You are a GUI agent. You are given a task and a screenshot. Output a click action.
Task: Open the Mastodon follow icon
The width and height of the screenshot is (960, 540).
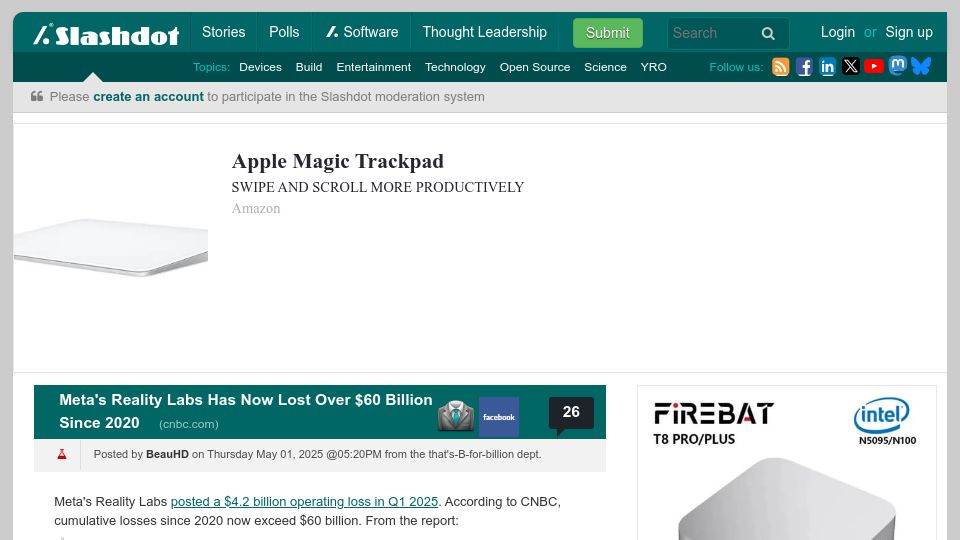[x=898, y=66]
